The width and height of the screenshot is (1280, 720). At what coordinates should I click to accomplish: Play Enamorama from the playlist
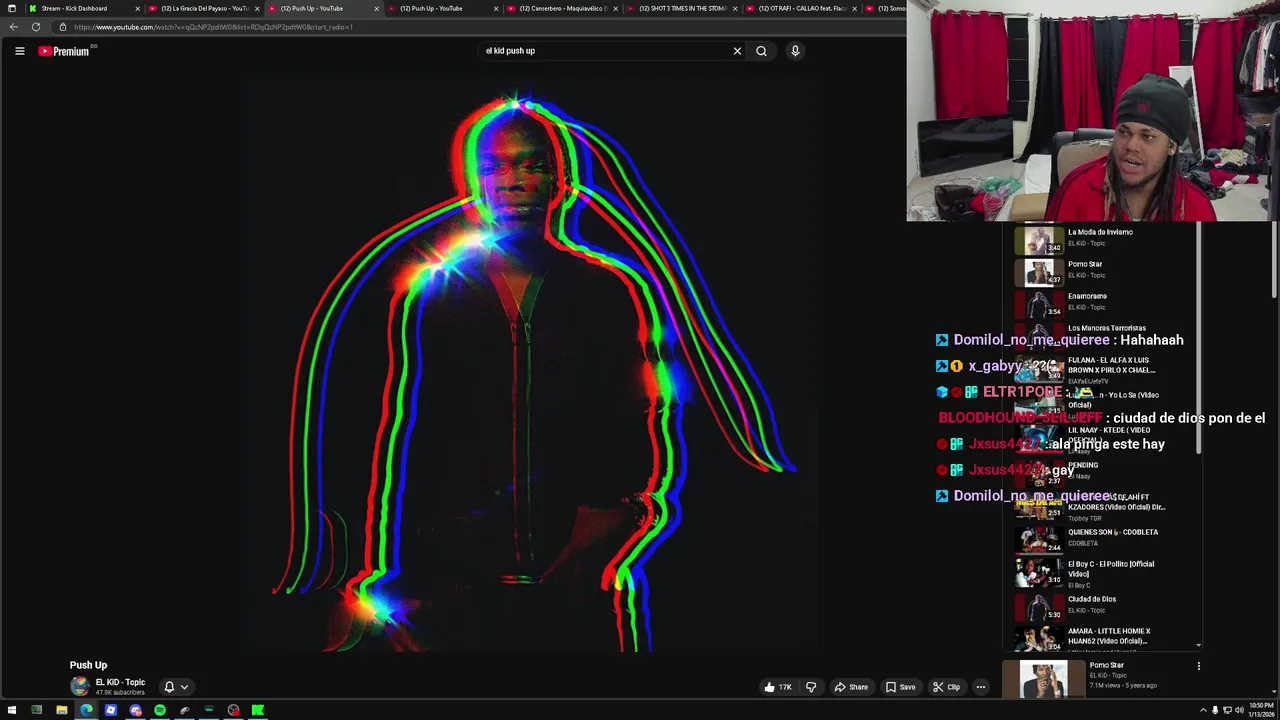coord(1105,304)
